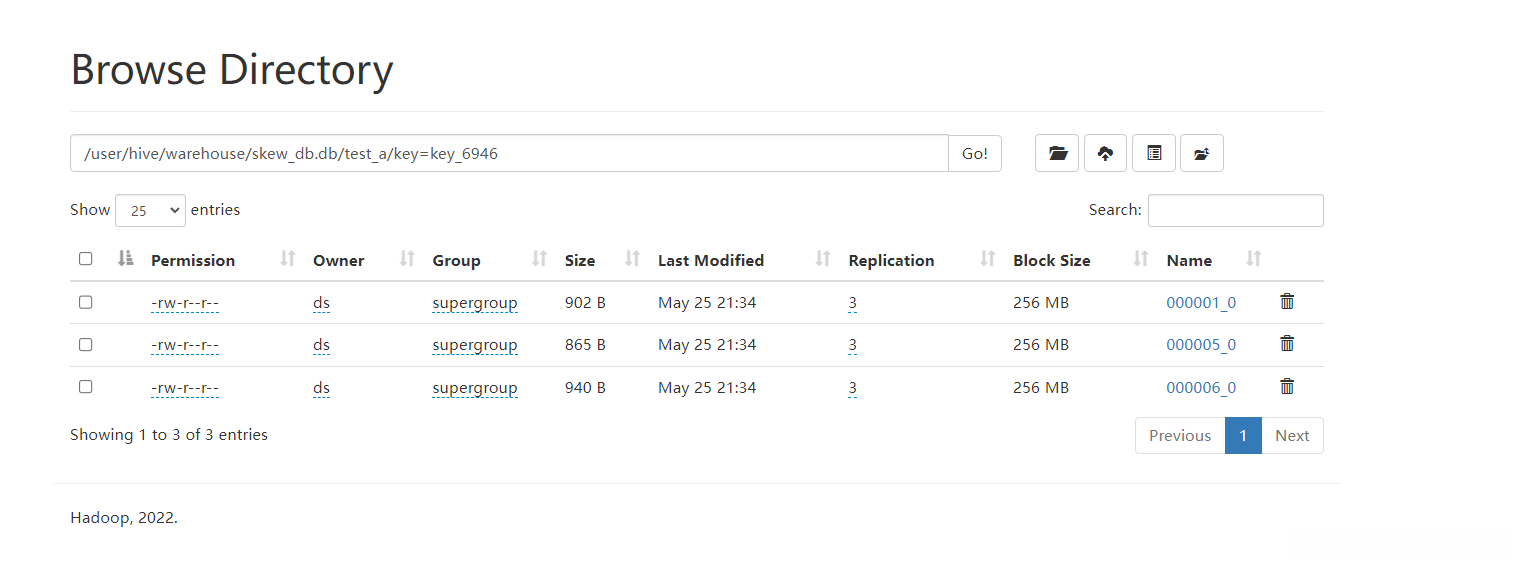Click the Next pagination button
The height and width of the screenshot is (565, 1520).
1292,436
